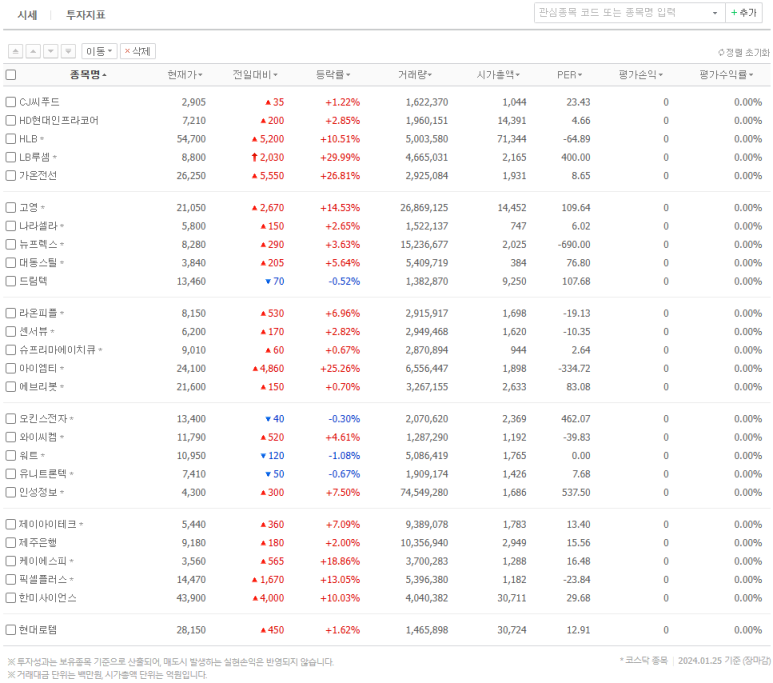Open the LB루셈 stock link
The image size is (773, 683).
[35, 157]
